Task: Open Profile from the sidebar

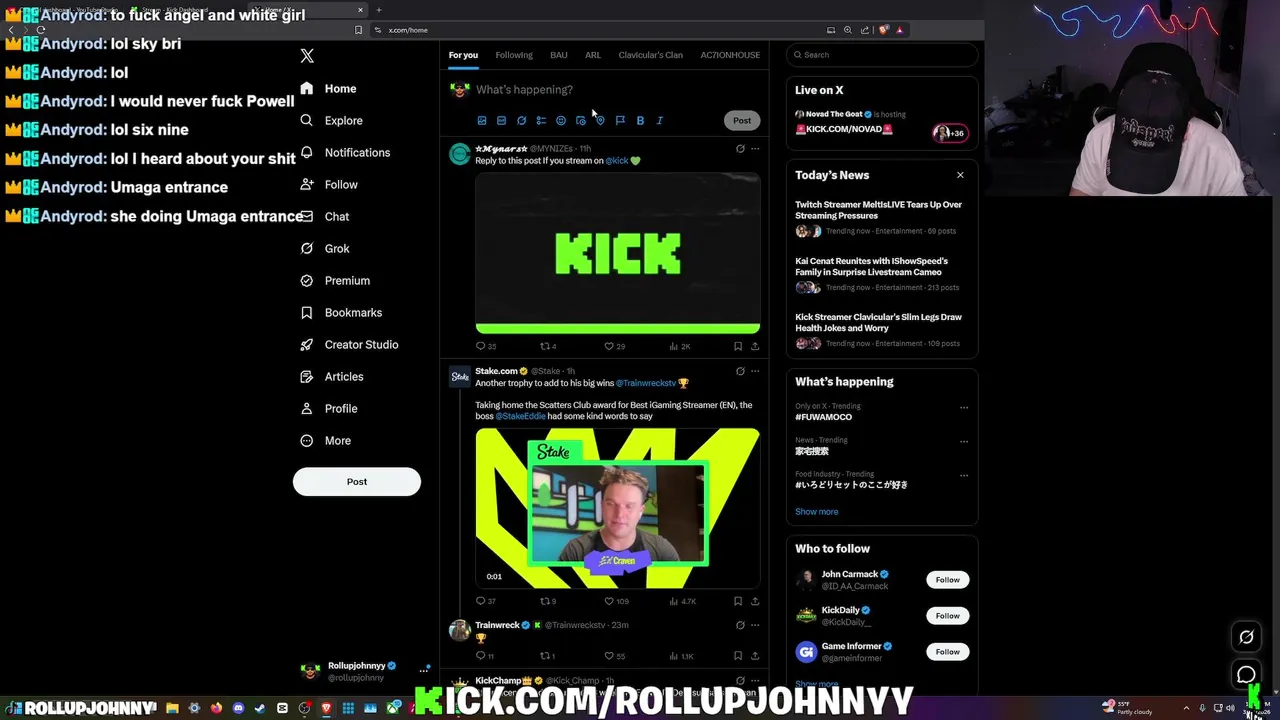Action: (328, 408)
